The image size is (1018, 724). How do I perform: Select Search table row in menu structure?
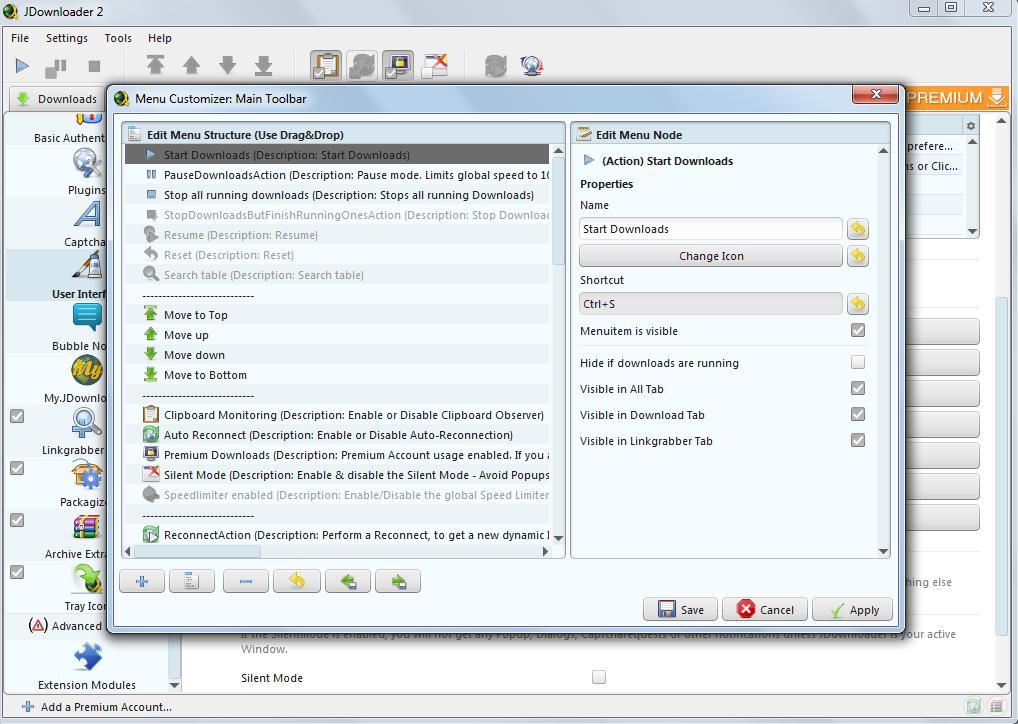pyautogui.click(x=337, y=275)
